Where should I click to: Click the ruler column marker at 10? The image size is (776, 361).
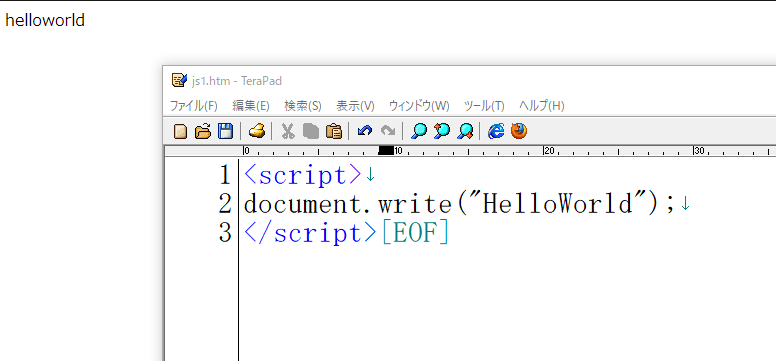pos(397,151)
